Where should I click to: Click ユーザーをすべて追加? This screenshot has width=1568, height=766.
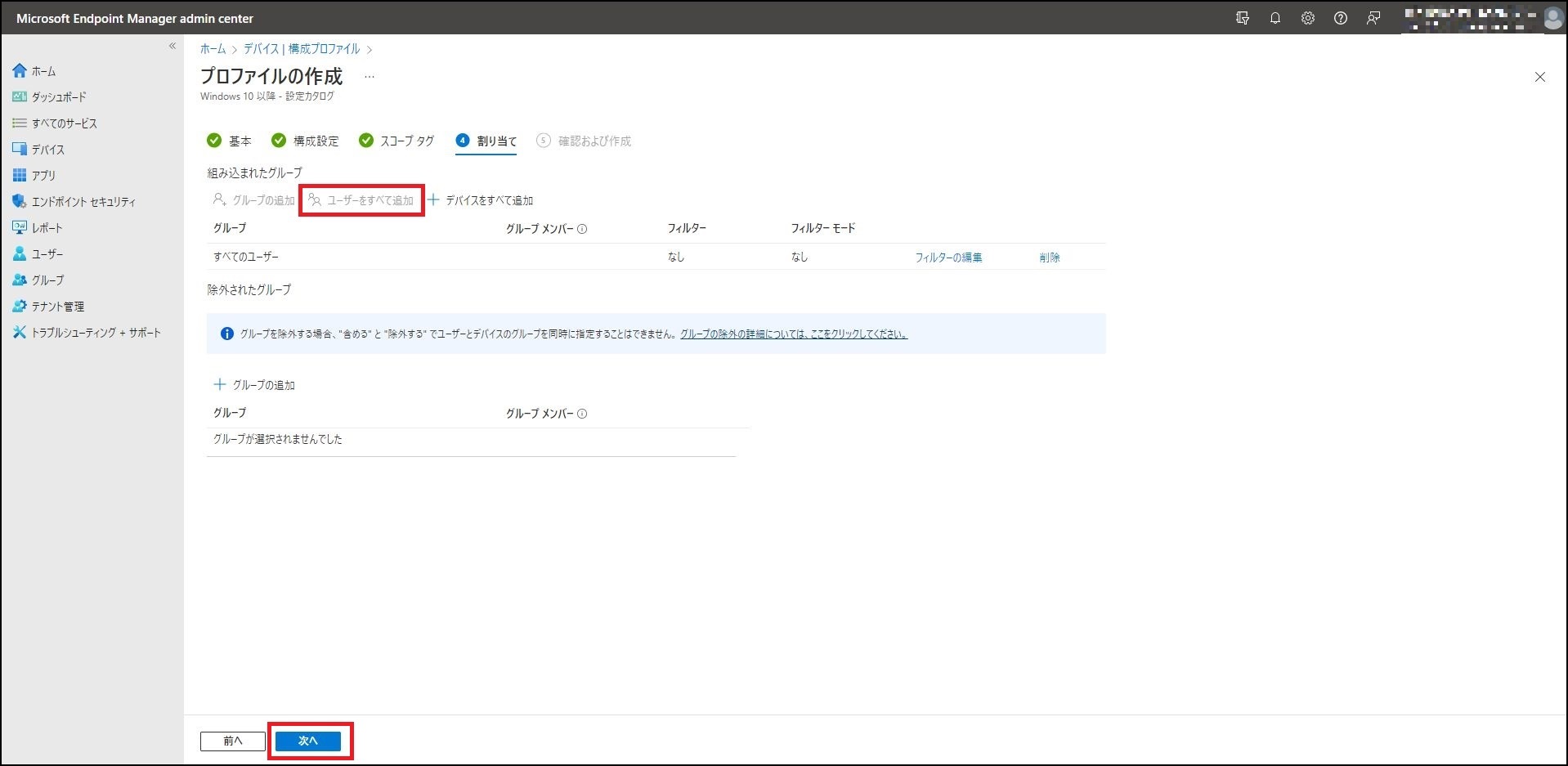click(x=361, y=200)
